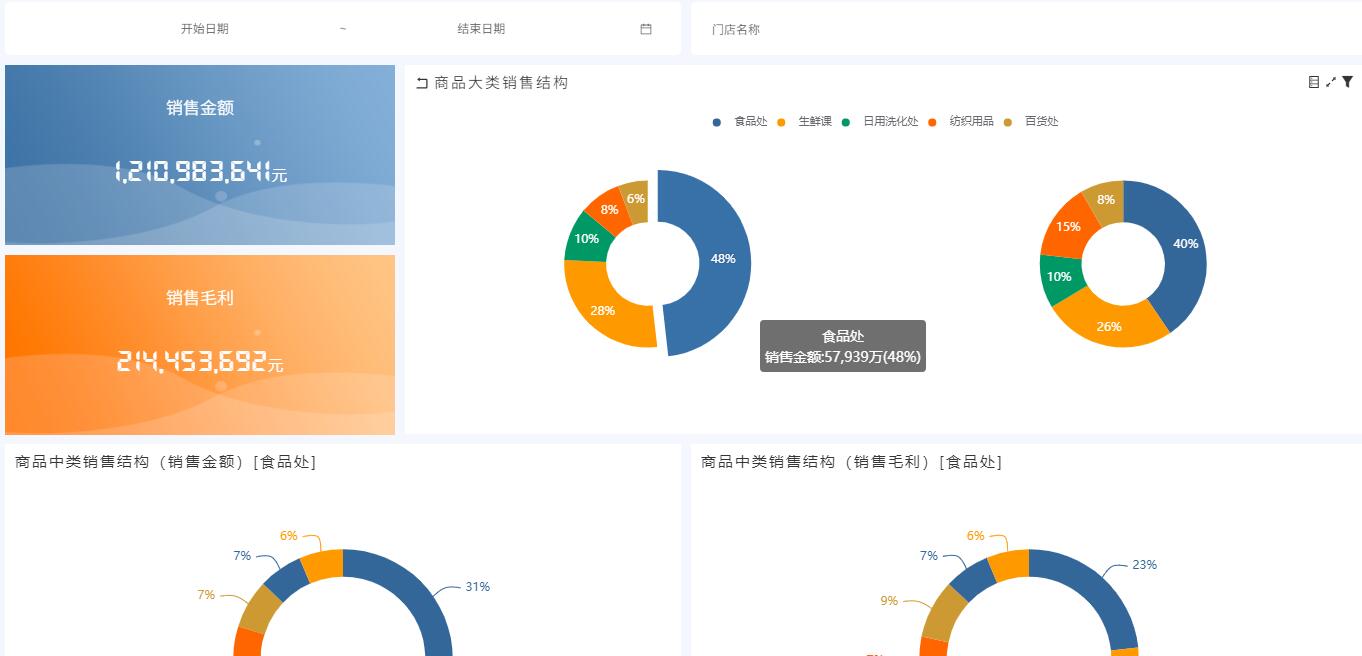Click the 食品处 blue legend dot

tap(716, 121)
